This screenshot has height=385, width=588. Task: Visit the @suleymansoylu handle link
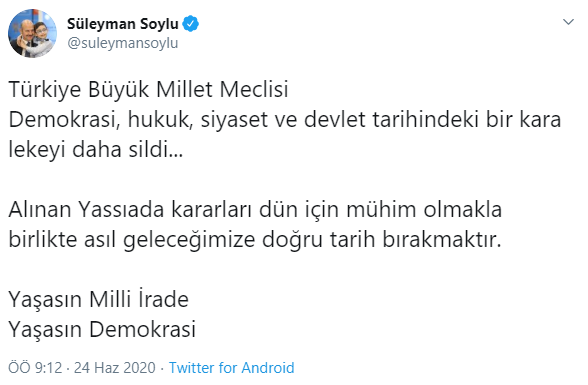click(123, 43)
